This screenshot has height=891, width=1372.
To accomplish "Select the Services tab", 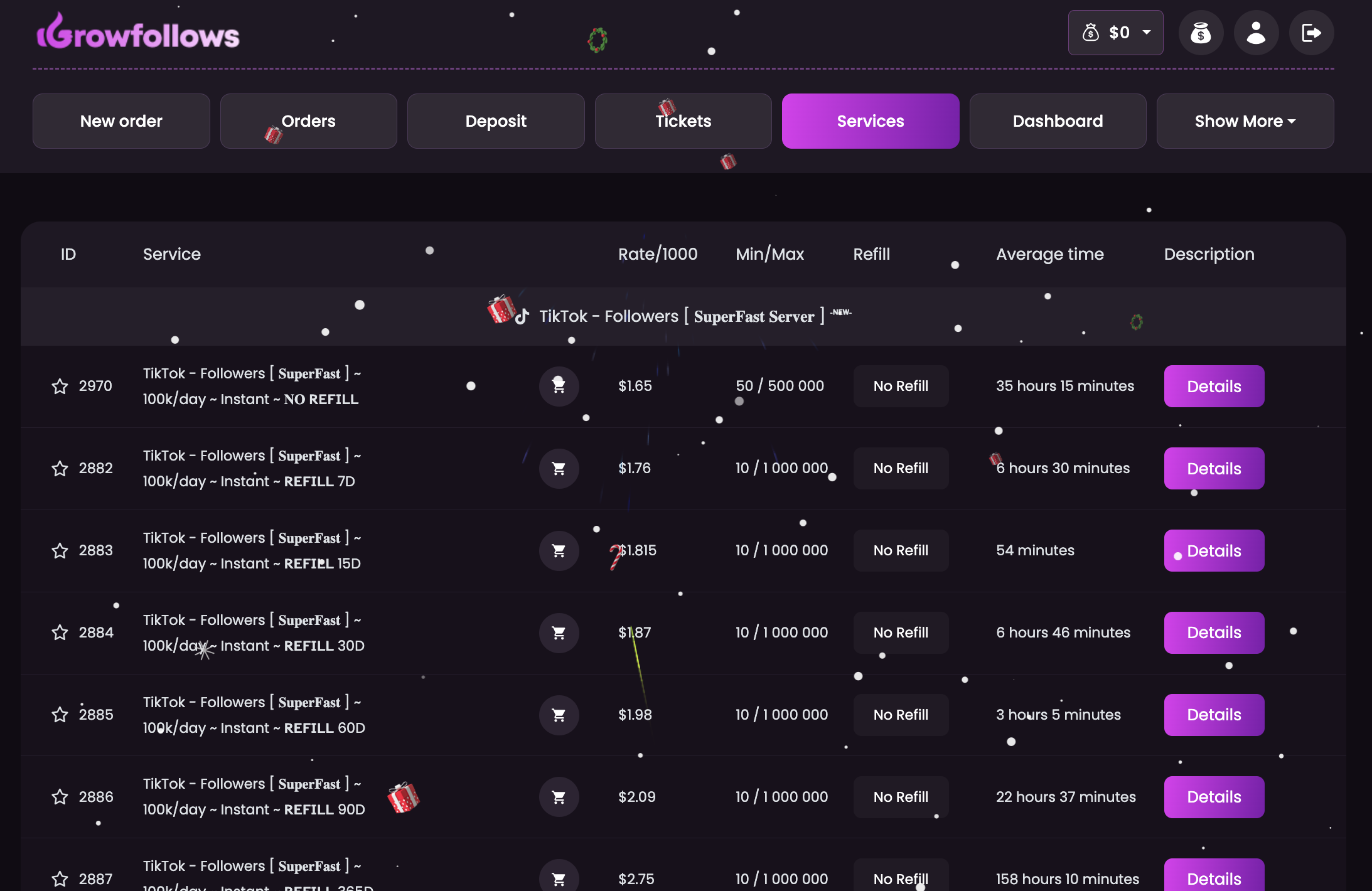I will pyautogui.click(x=871, y=121).
